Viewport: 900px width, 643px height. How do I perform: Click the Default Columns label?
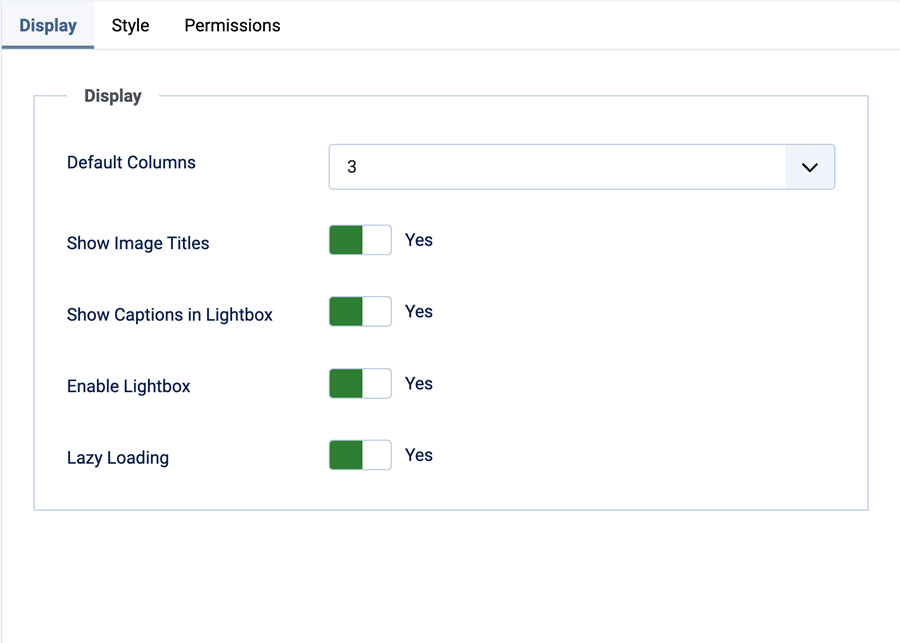pyautogui.click(x=131, y=162)
